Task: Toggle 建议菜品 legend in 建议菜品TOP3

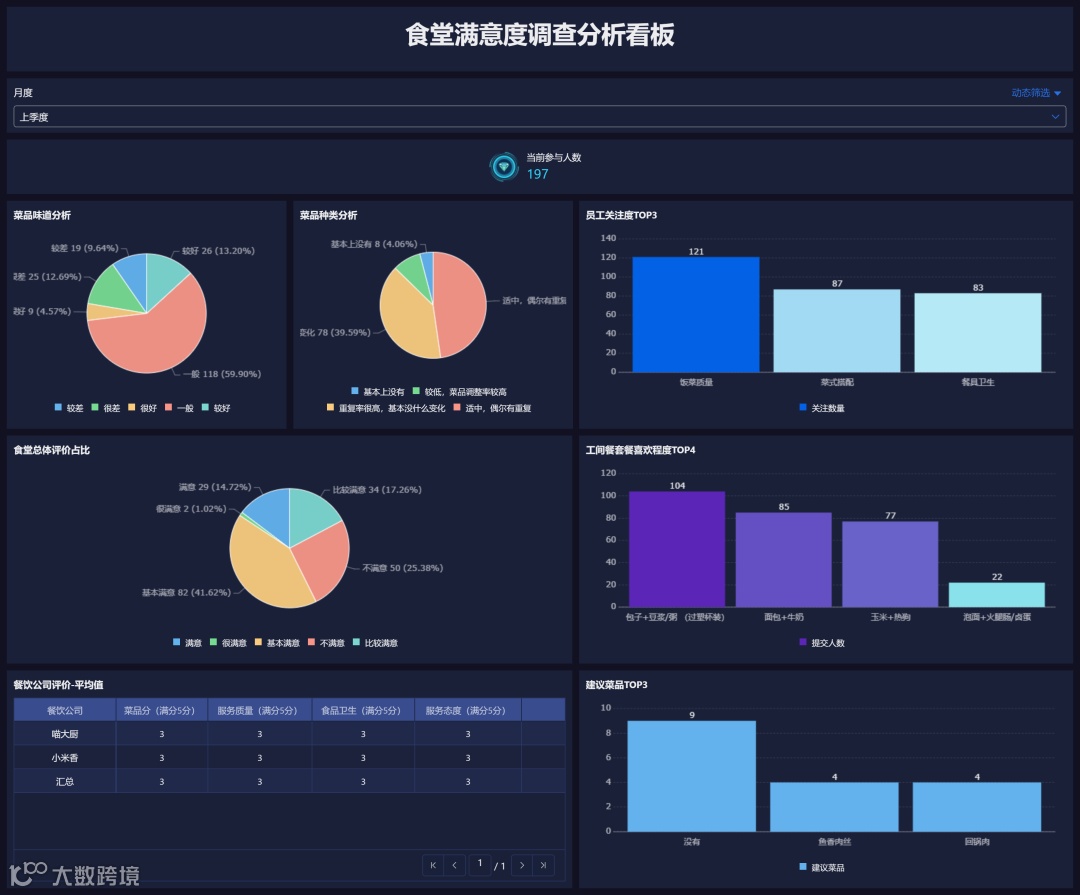Action: [x=822, y=867]
